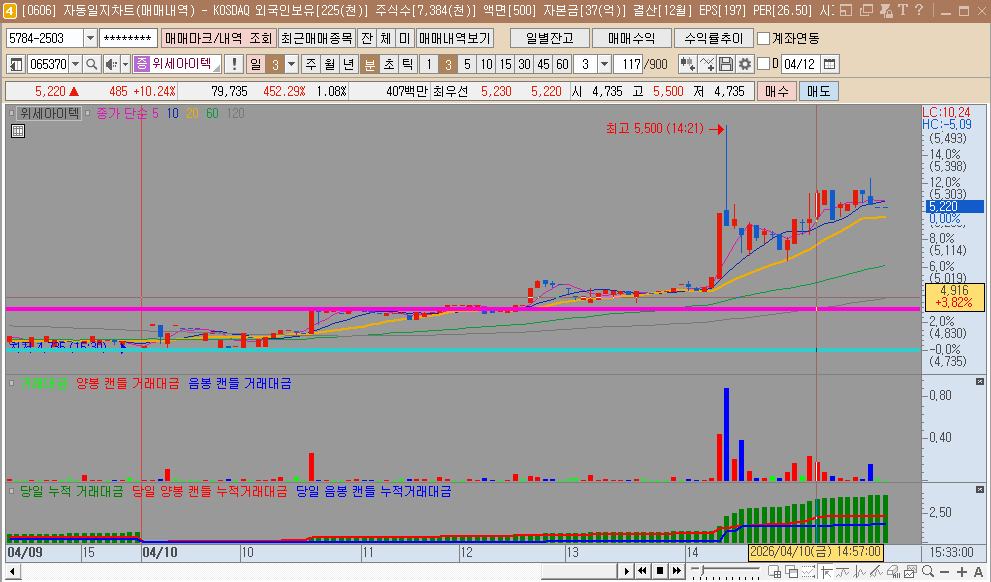The height and width of the screenshot is (582, 991).
Task: Select the 틱 tick chart toggle
Action: pos(408,64)
